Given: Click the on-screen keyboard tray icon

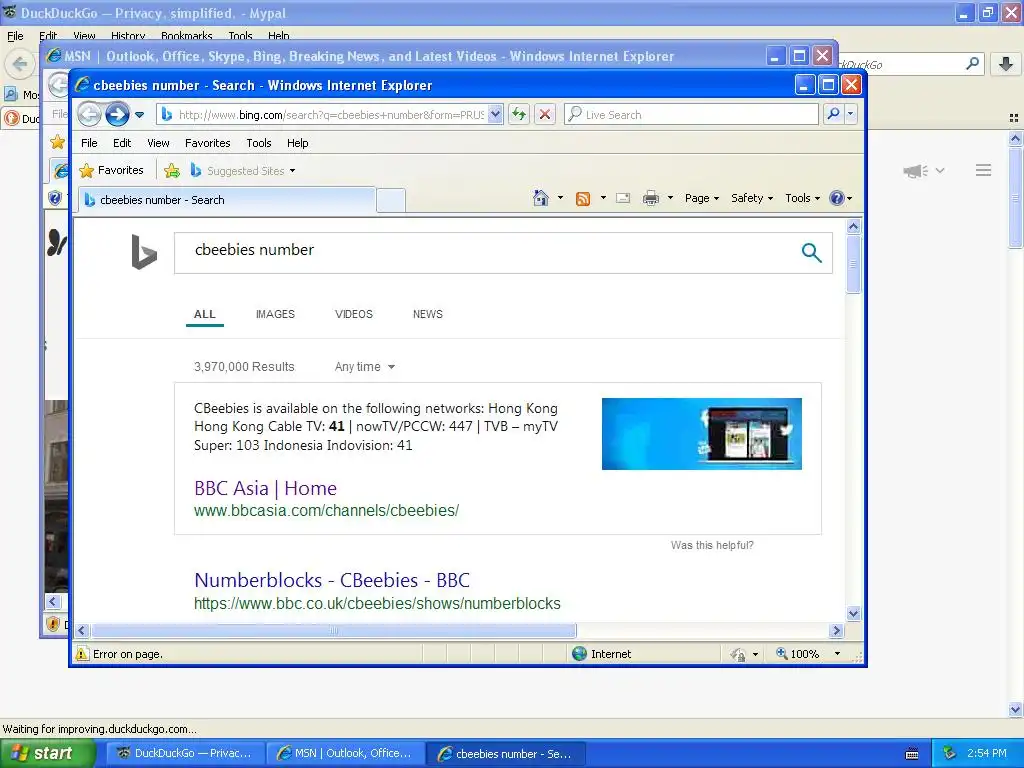Looking at the screenshot, I should point(912,754).
